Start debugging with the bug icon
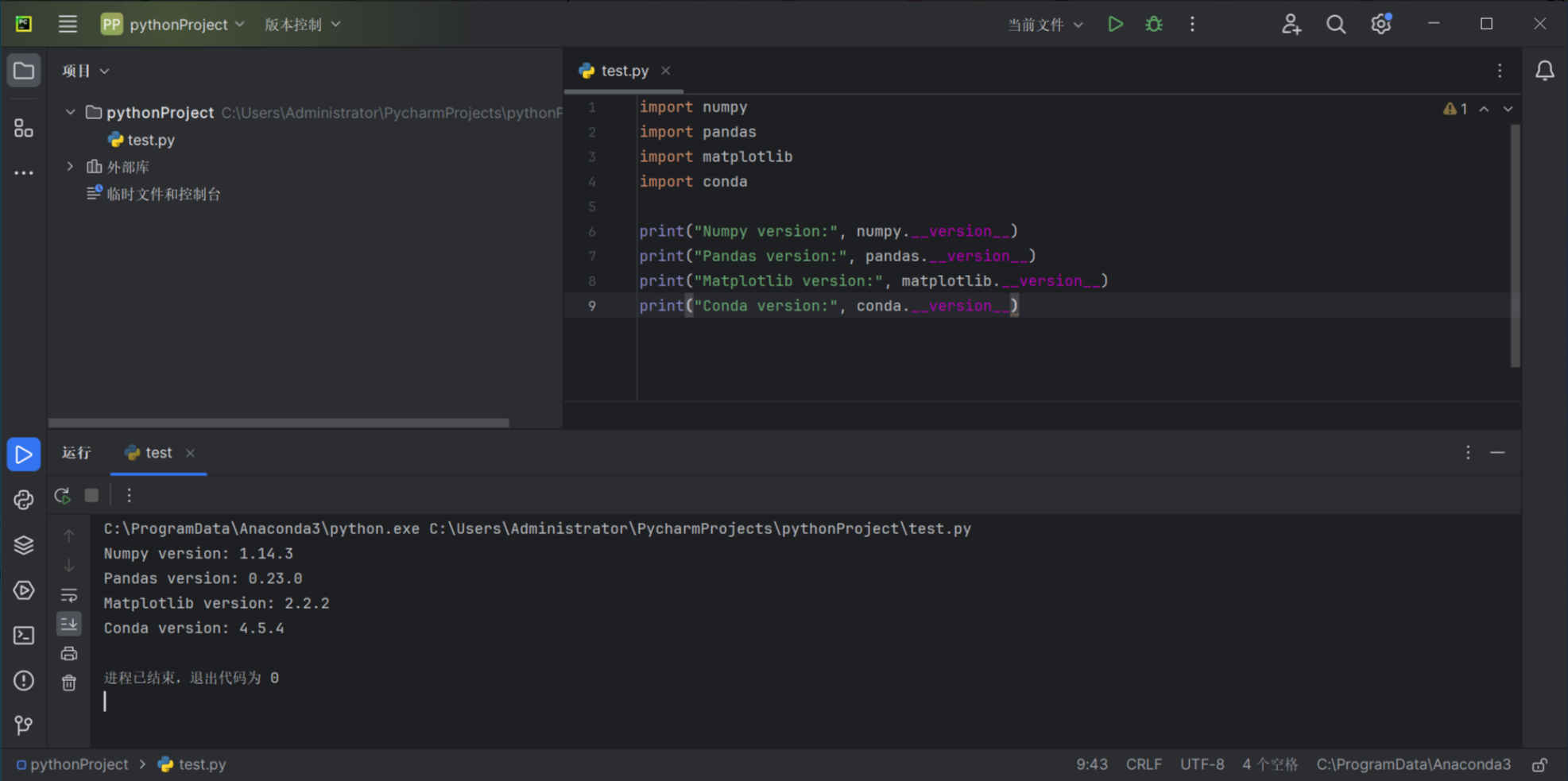Viewport: 1568px width, 781px height. tap(1153, 25)
